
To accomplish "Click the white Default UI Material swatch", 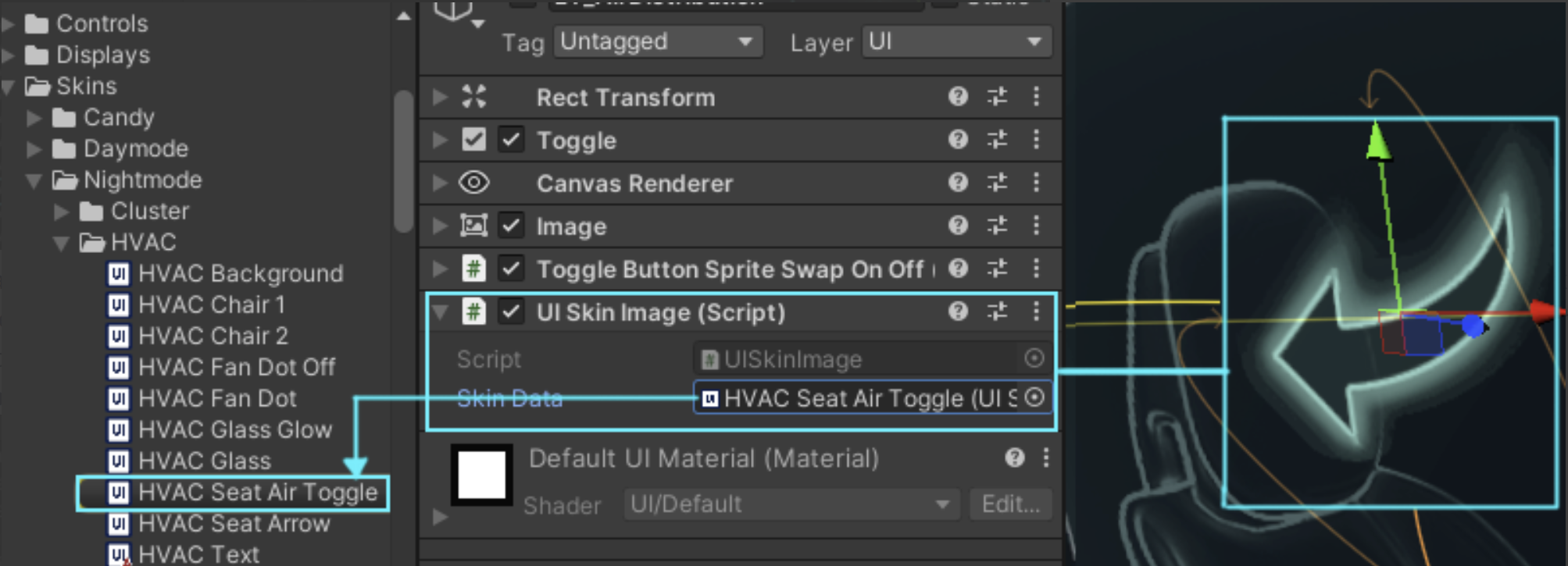I will 481,475.
